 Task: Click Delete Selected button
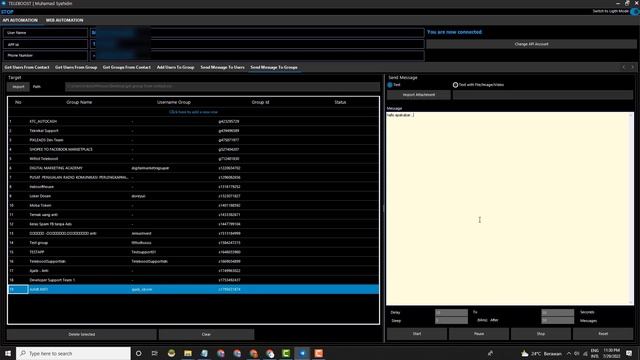click(x=82, y=334)
